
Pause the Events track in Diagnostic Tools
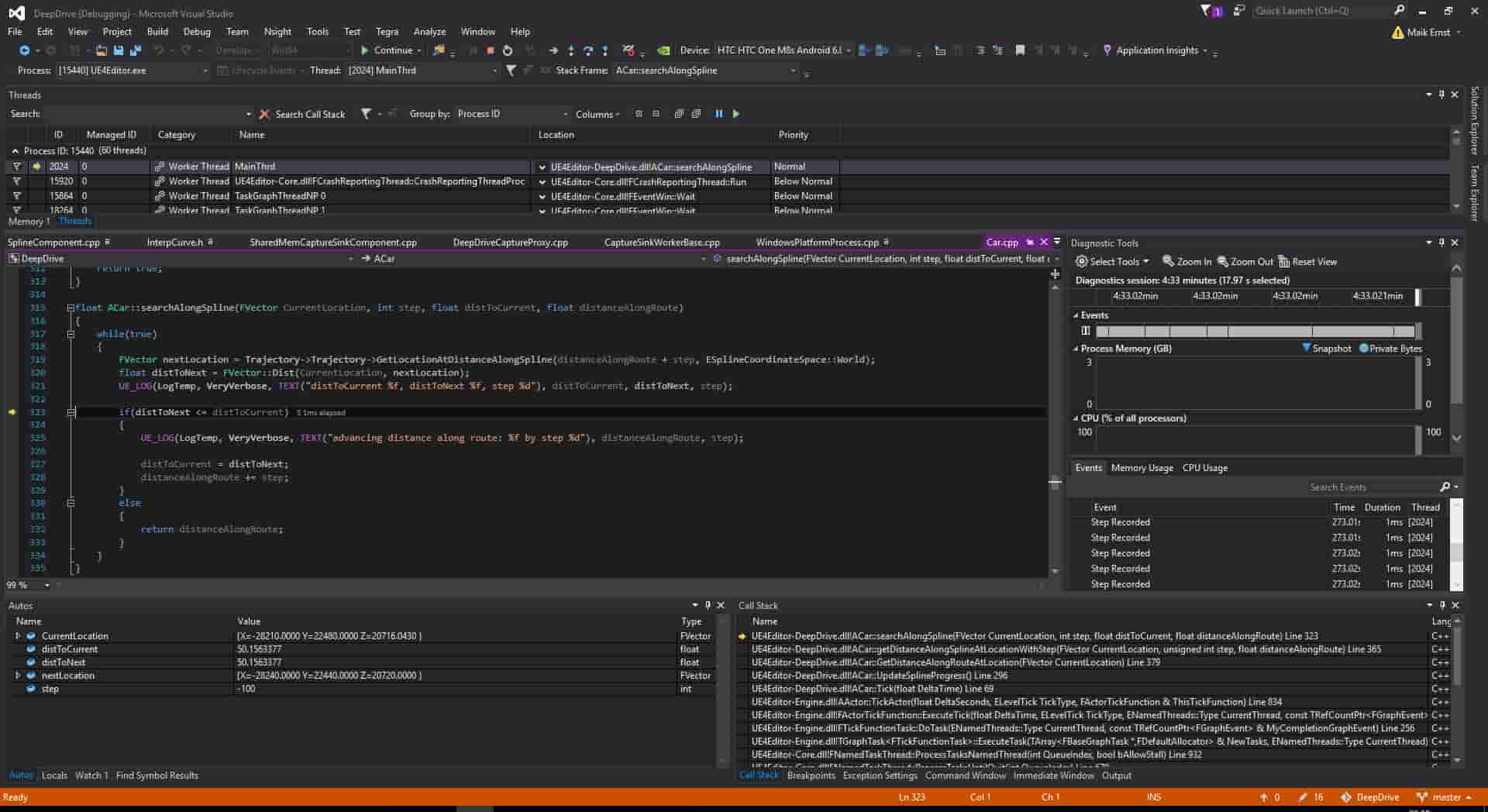(1086, 331)
